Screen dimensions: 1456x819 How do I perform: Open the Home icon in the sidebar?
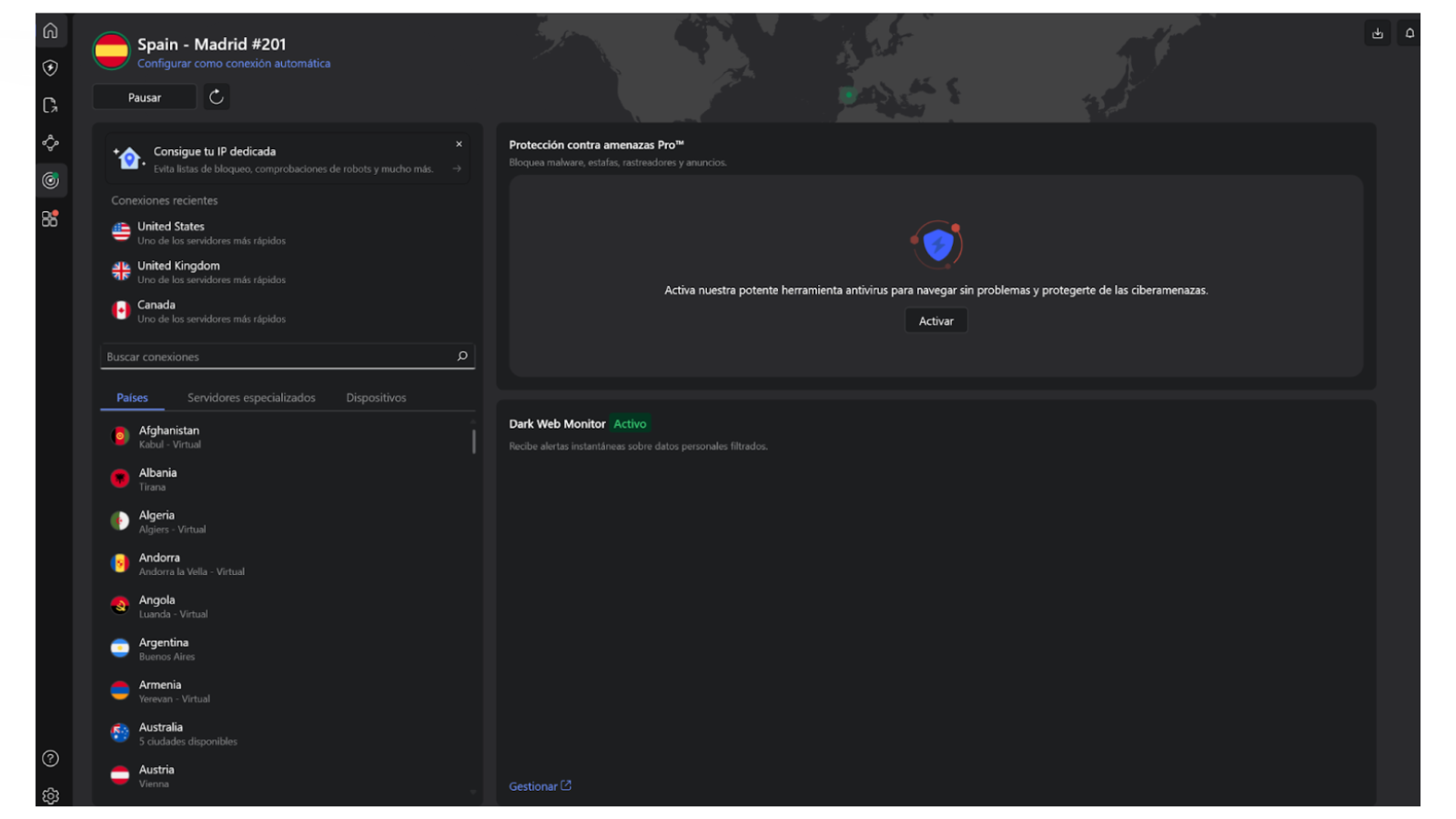click(x=51, y=30)
